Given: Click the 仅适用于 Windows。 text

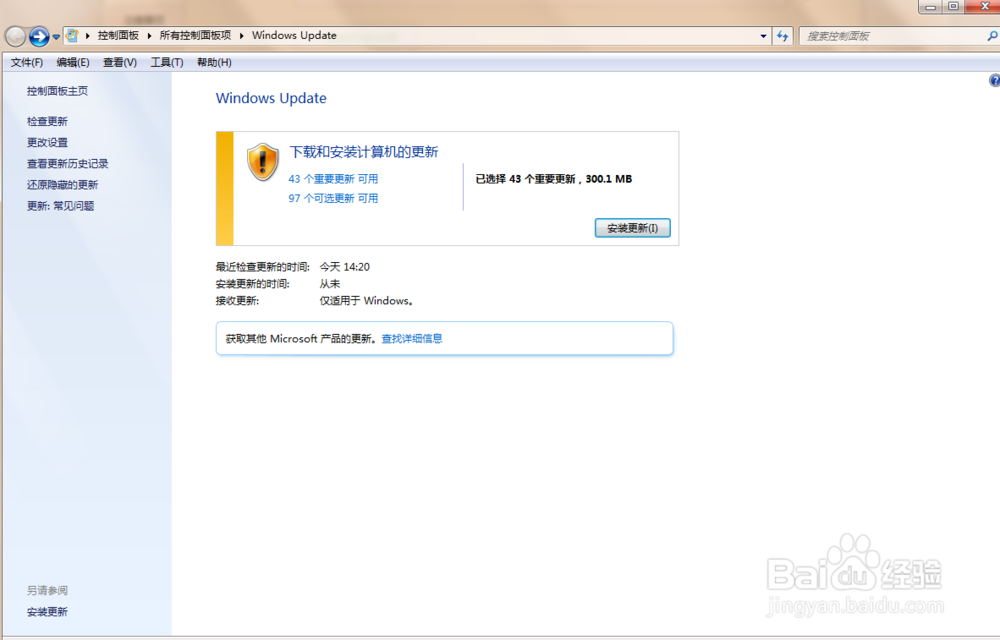Looking at the screenshot, I should (367, 301).
